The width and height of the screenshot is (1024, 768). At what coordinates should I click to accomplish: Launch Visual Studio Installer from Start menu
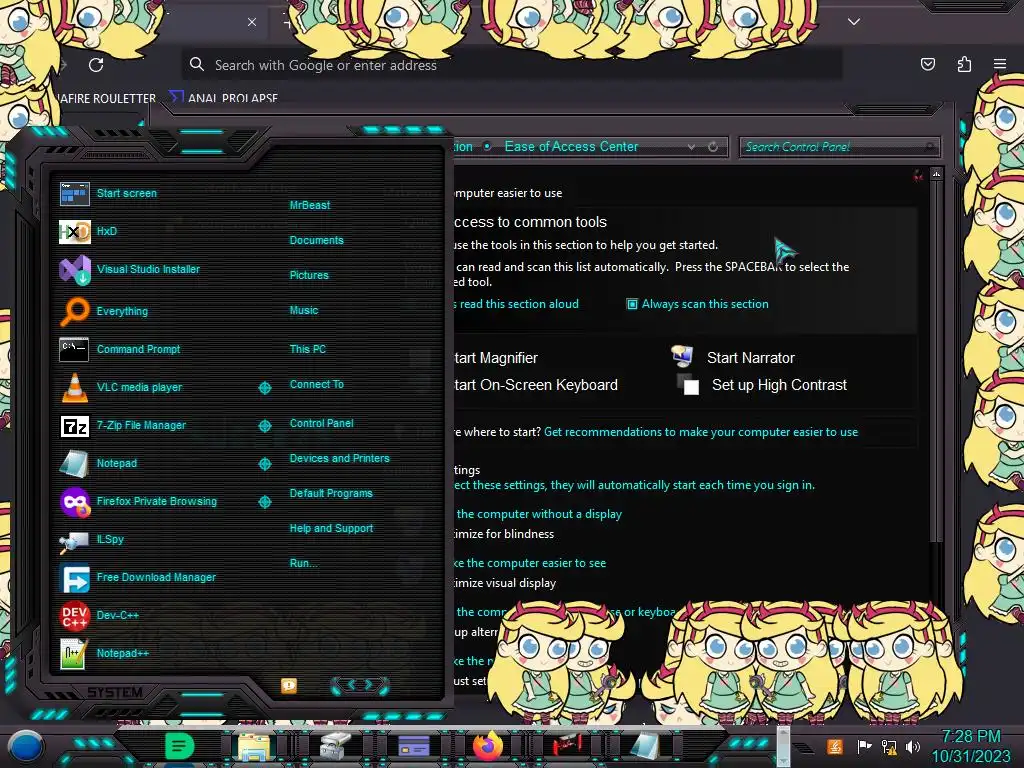129,269
